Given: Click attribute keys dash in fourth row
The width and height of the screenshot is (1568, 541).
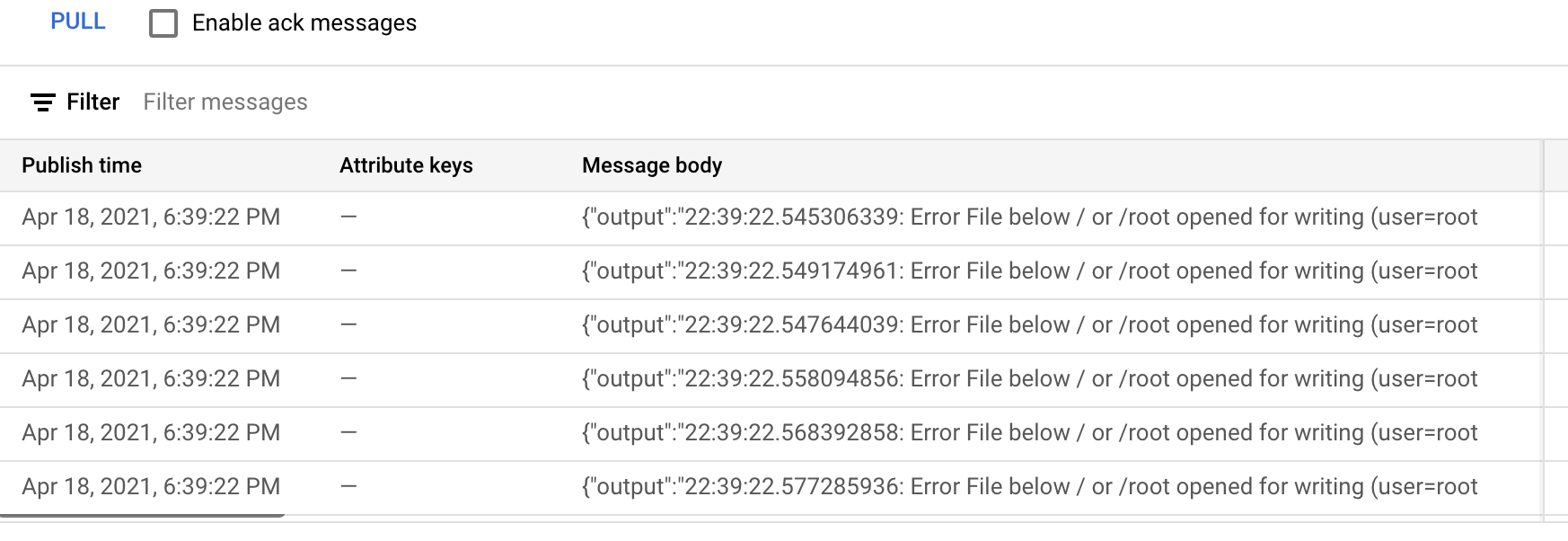Looking at the screenshot, I should click(348, 379).
